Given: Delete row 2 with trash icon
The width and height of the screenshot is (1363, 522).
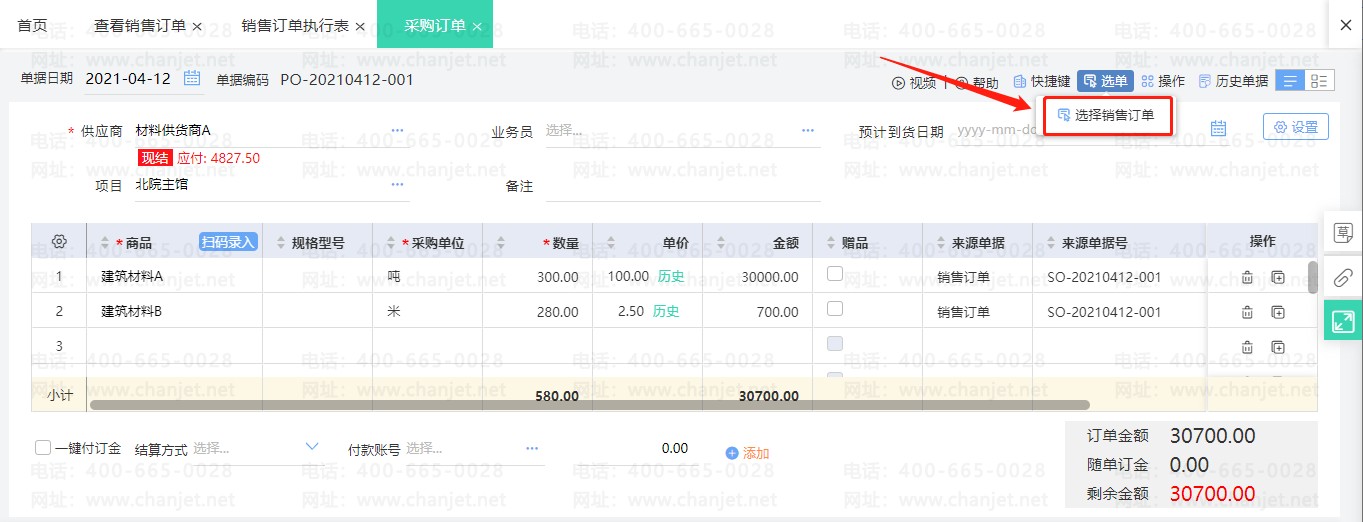Looking at the screenshot, I should point(1247,313).
